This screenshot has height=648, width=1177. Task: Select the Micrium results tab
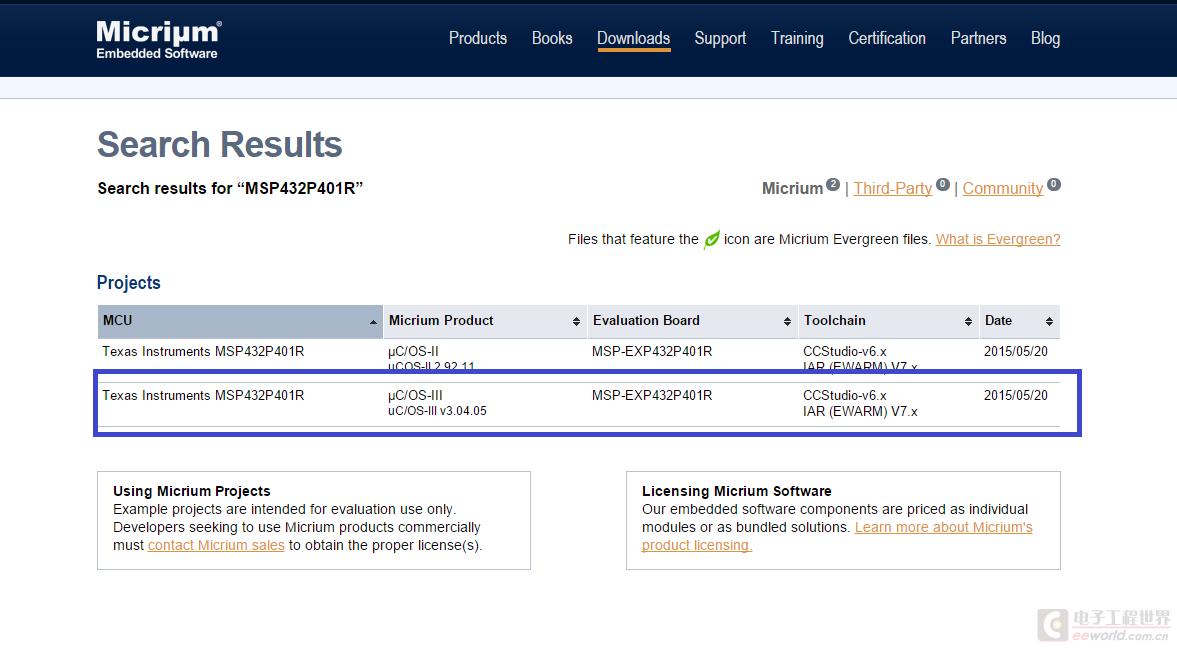click(792, 188)
